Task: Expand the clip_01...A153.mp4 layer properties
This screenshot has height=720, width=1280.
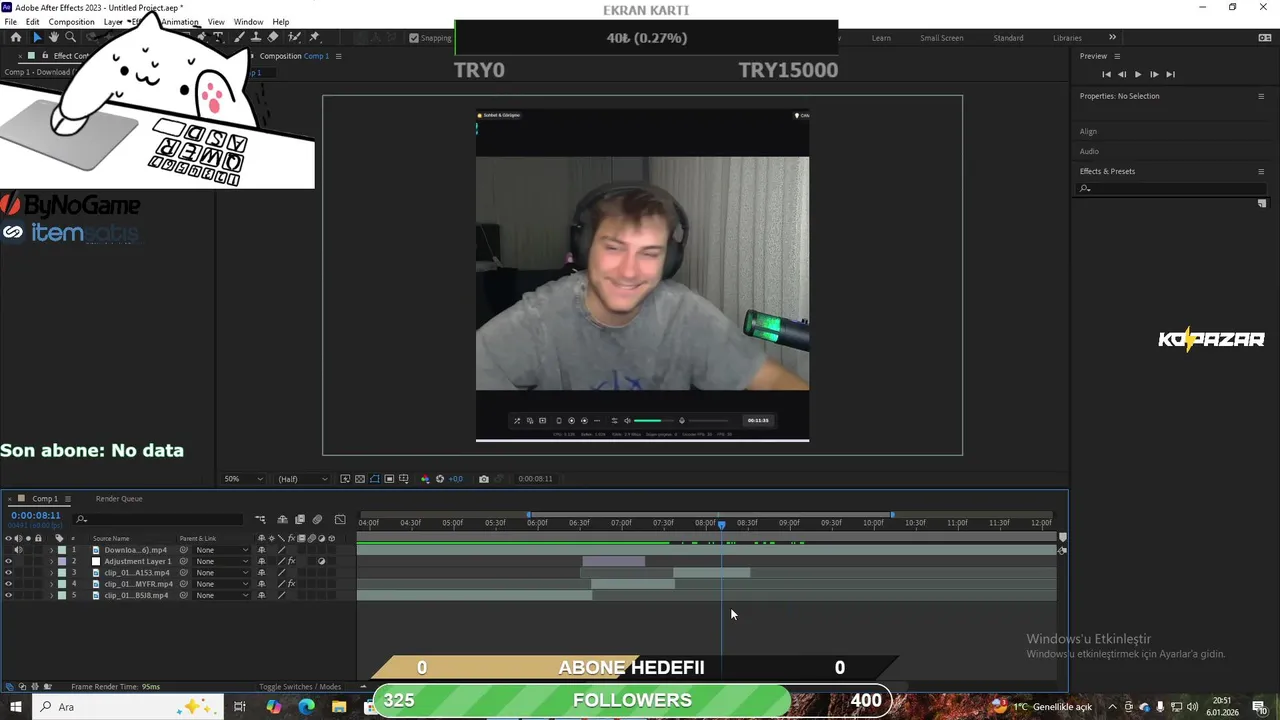Action: pyautogui.click(x=51, y=573)
